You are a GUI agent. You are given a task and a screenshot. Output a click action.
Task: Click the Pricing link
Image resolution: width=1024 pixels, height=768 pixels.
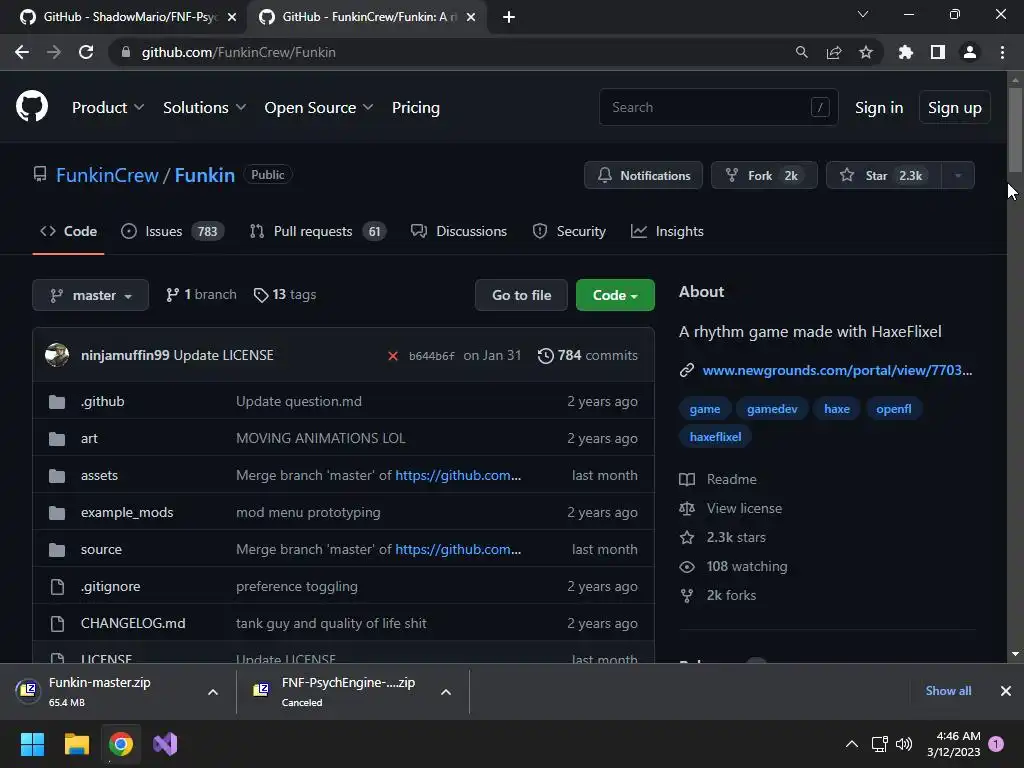pyautogui.click(x=415, y=108)
